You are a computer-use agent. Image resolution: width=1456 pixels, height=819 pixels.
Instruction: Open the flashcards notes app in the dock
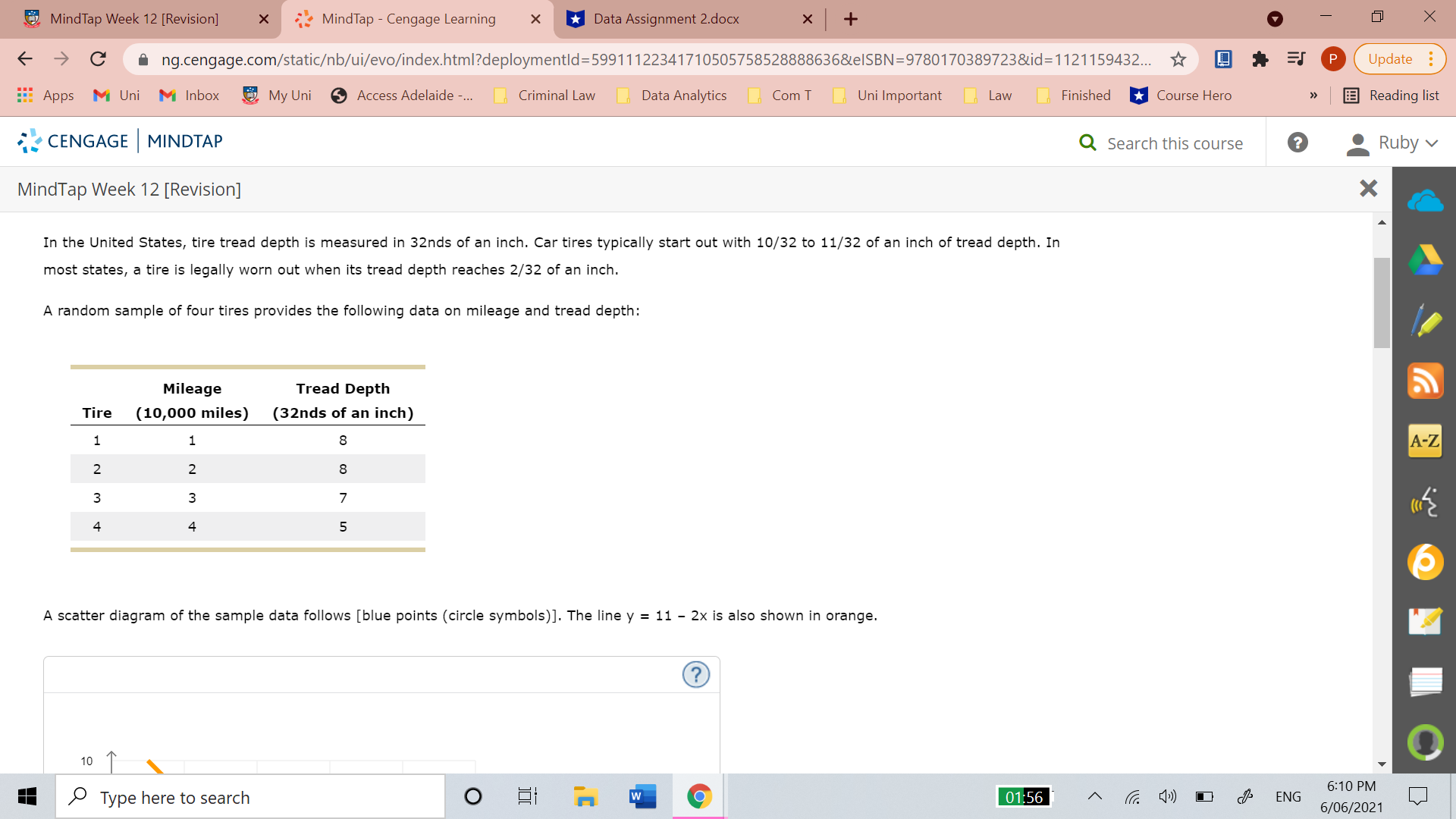click(1426, 681)
